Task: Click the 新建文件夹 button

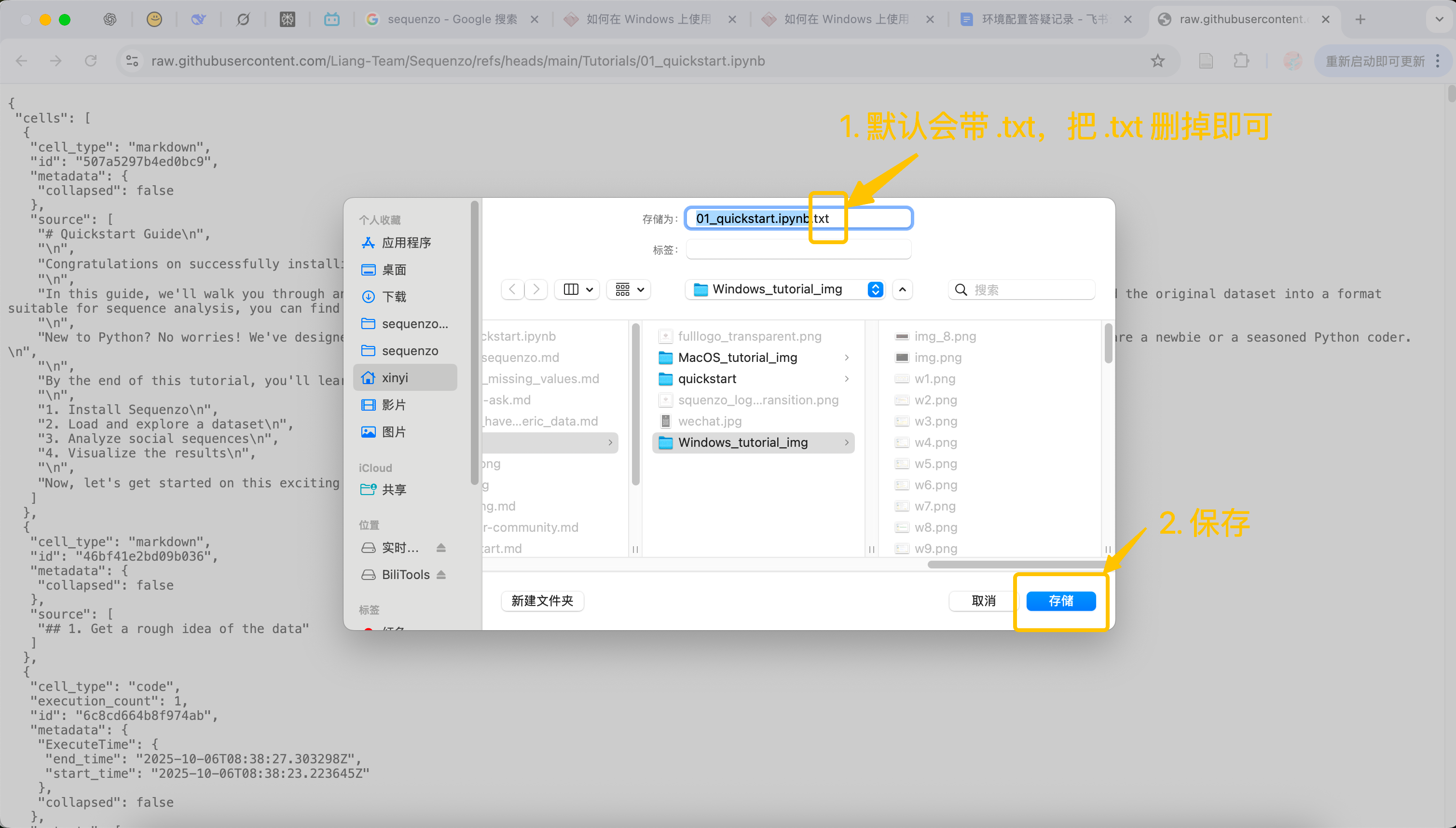Action: tap(542, 601)
